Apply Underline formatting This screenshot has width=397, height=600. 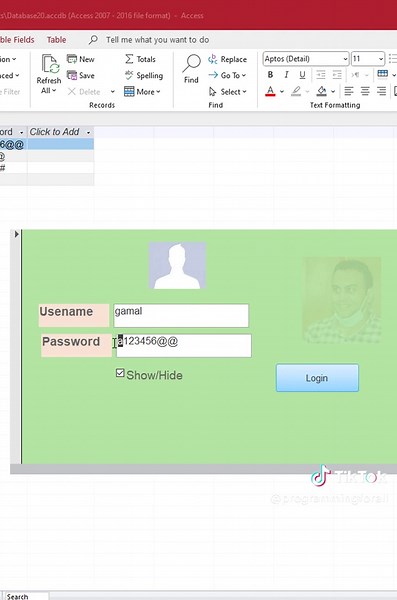click(302, 75)
